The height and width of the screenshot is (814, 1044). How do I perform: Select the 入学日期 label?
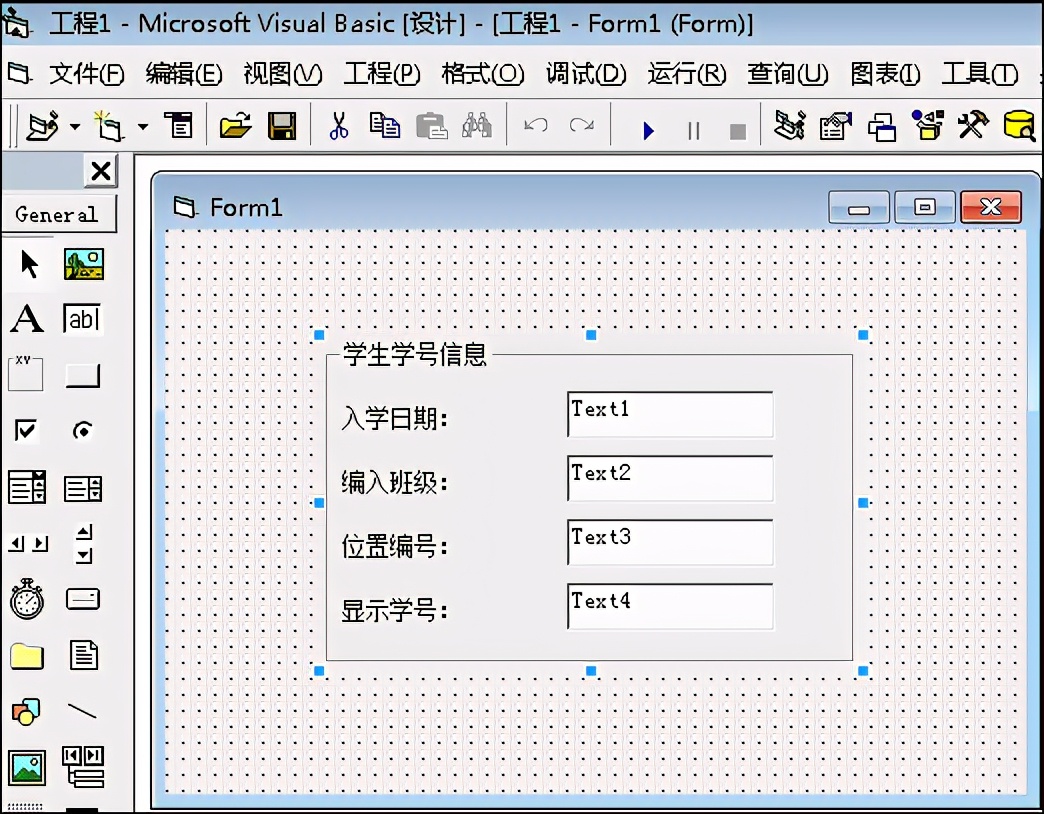coord(394,419)
